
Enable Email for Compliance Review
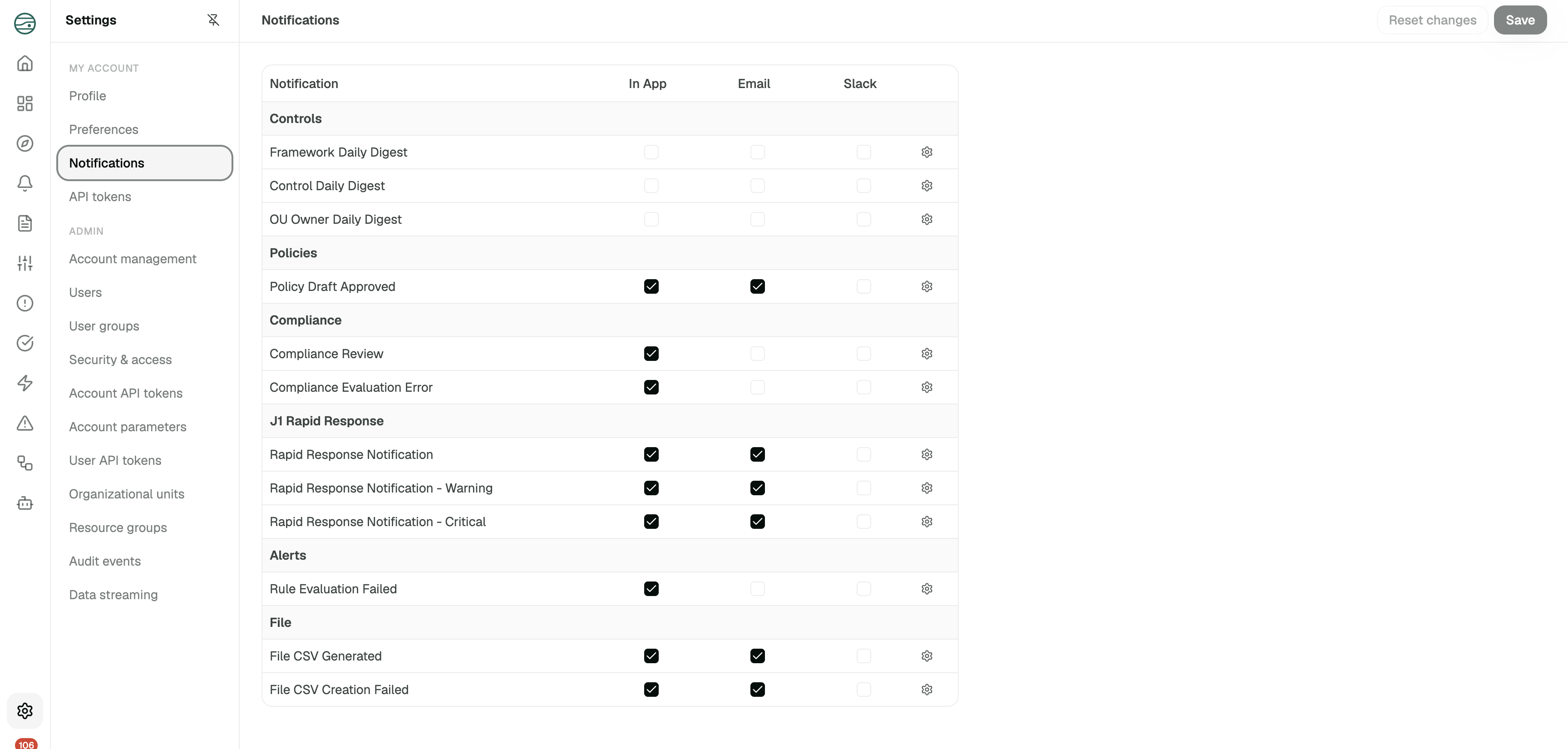point(757,354)
